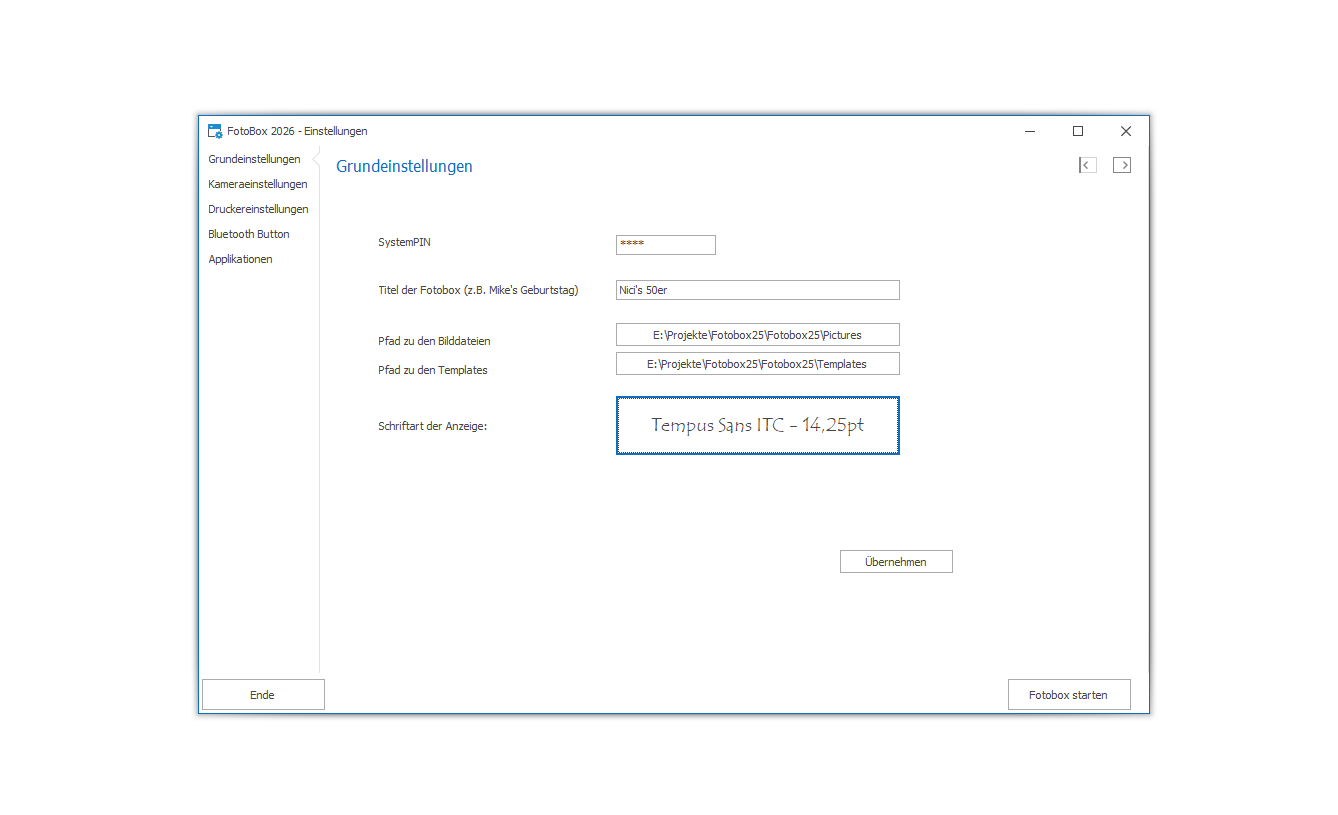
Task: Open the Bluetooth Button settings
Action: click(249, 234)
